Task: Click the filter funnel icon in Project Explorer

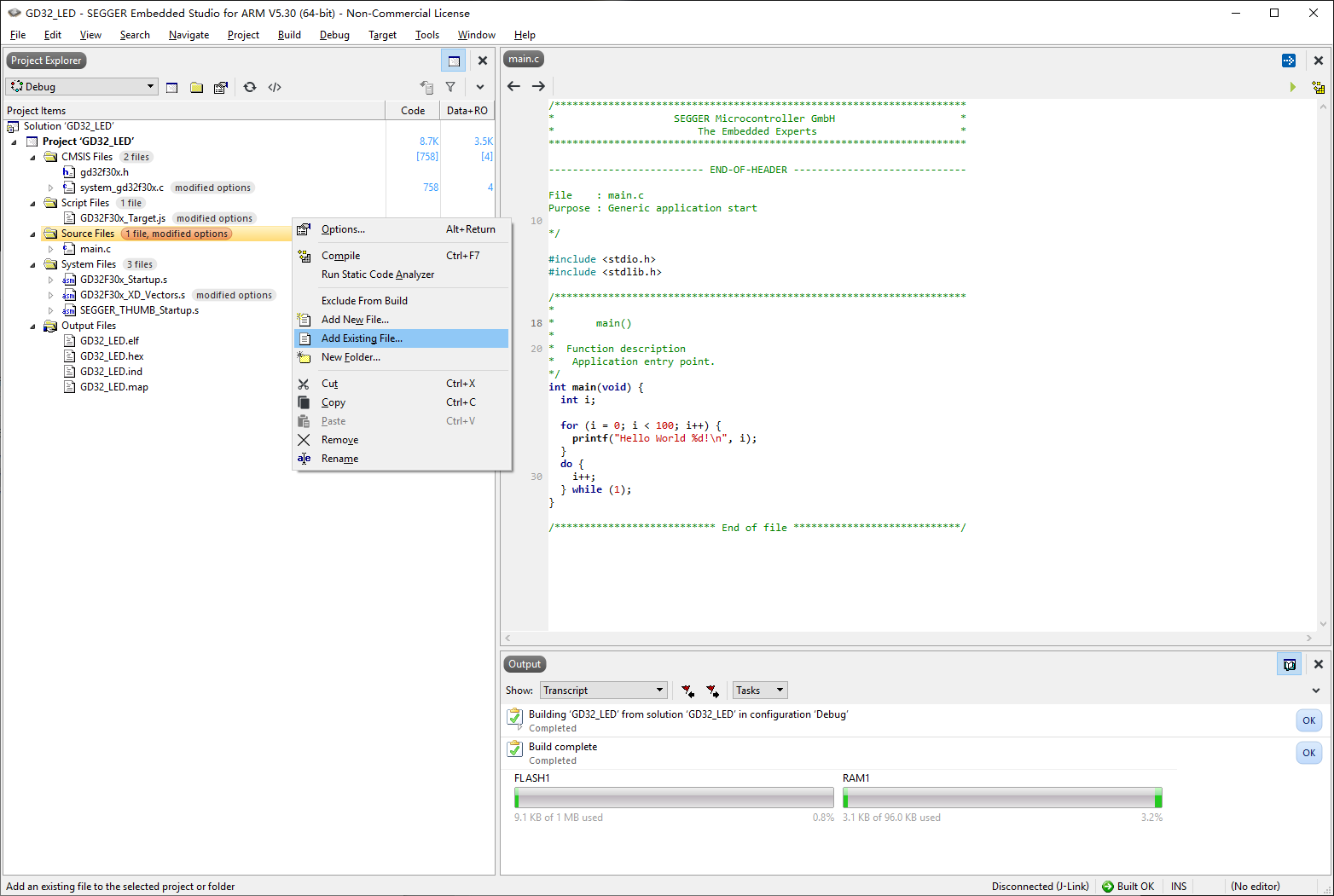Action: click(450, 86)
